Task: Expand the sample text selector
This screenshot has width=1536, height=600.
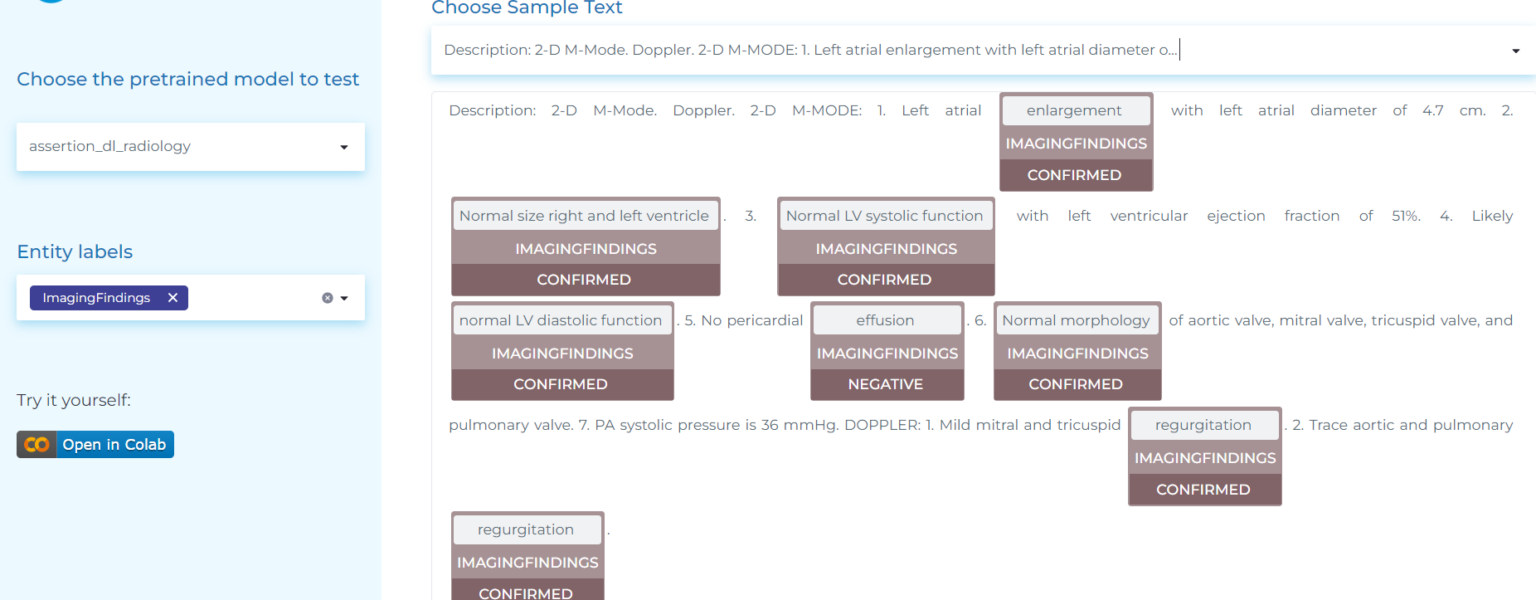Action: click(1515, 51)
